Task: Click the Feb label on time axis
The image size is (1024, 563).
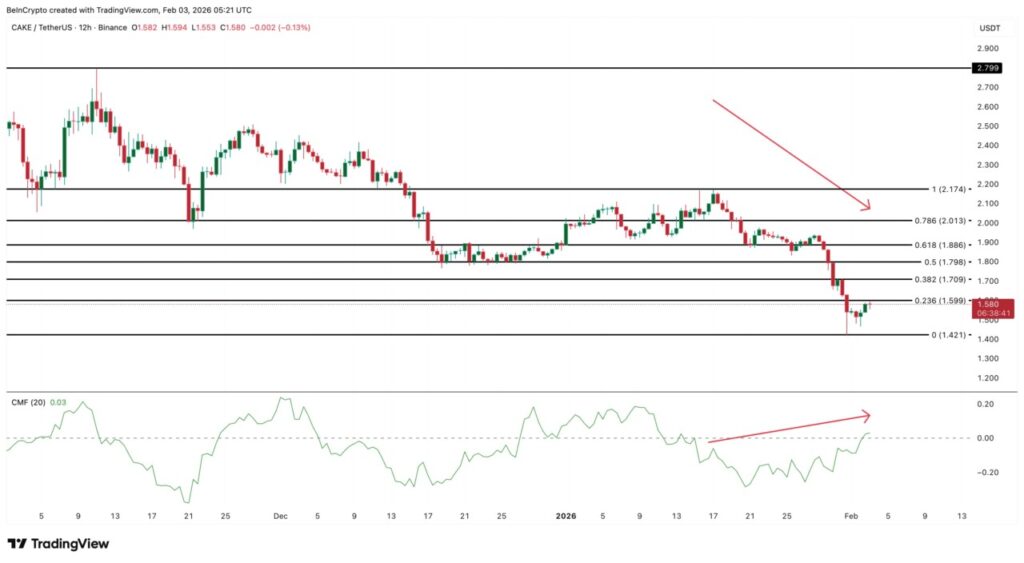Action: pos(849,516)
